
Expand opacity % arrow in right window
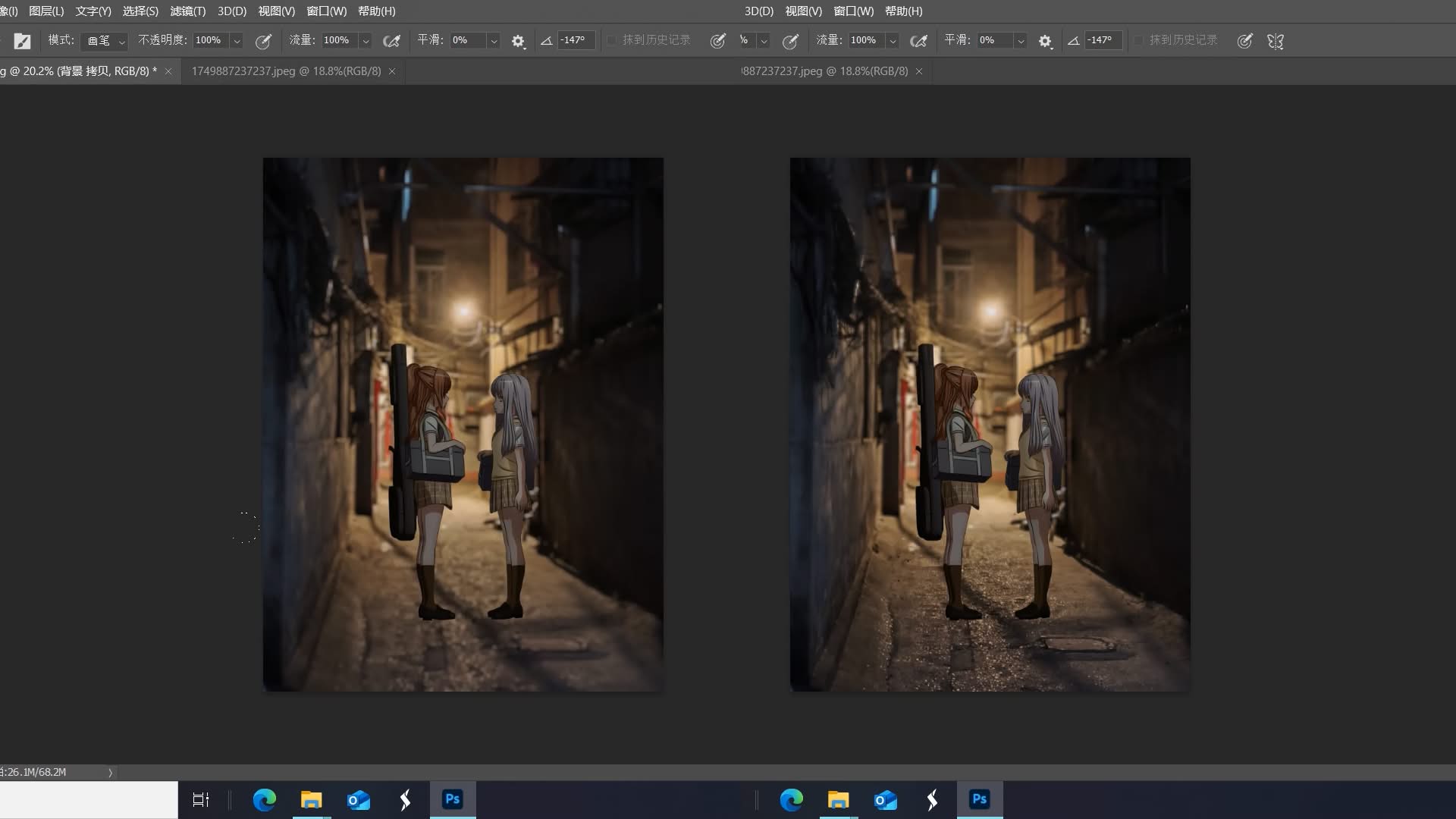point(764,41)
